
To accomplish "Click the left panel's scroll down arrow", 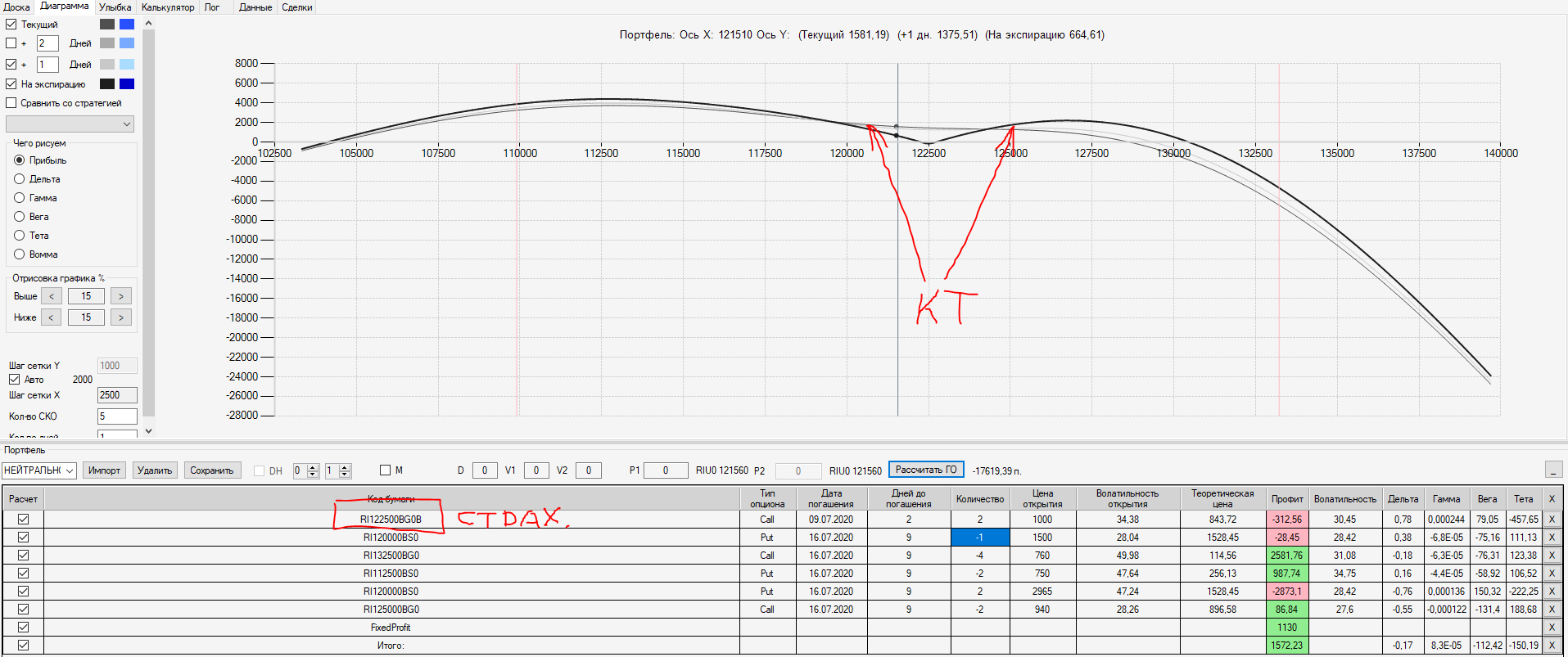I will (148, 430).
